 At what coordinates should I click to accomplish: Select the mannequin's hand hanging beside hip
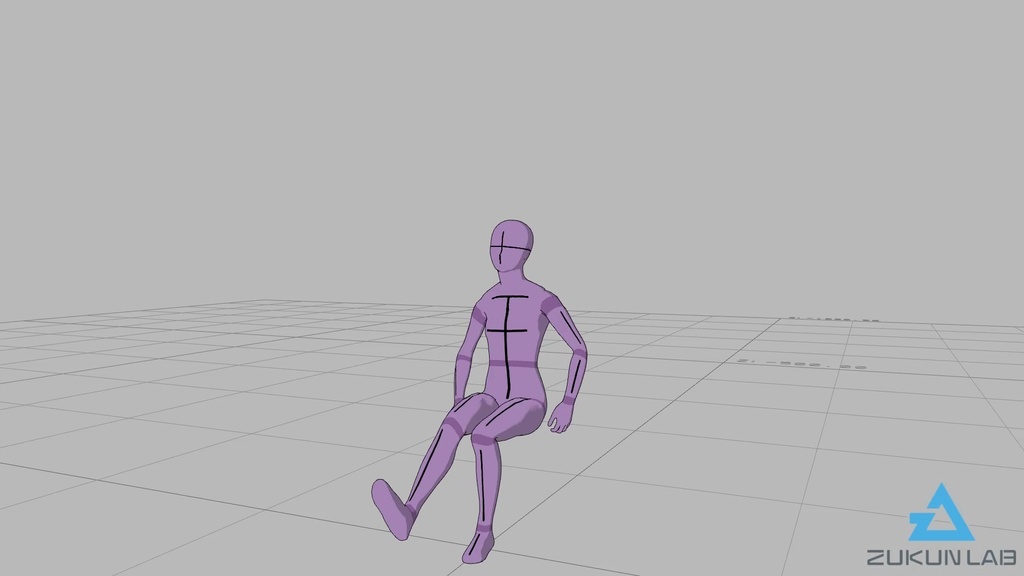560,417
